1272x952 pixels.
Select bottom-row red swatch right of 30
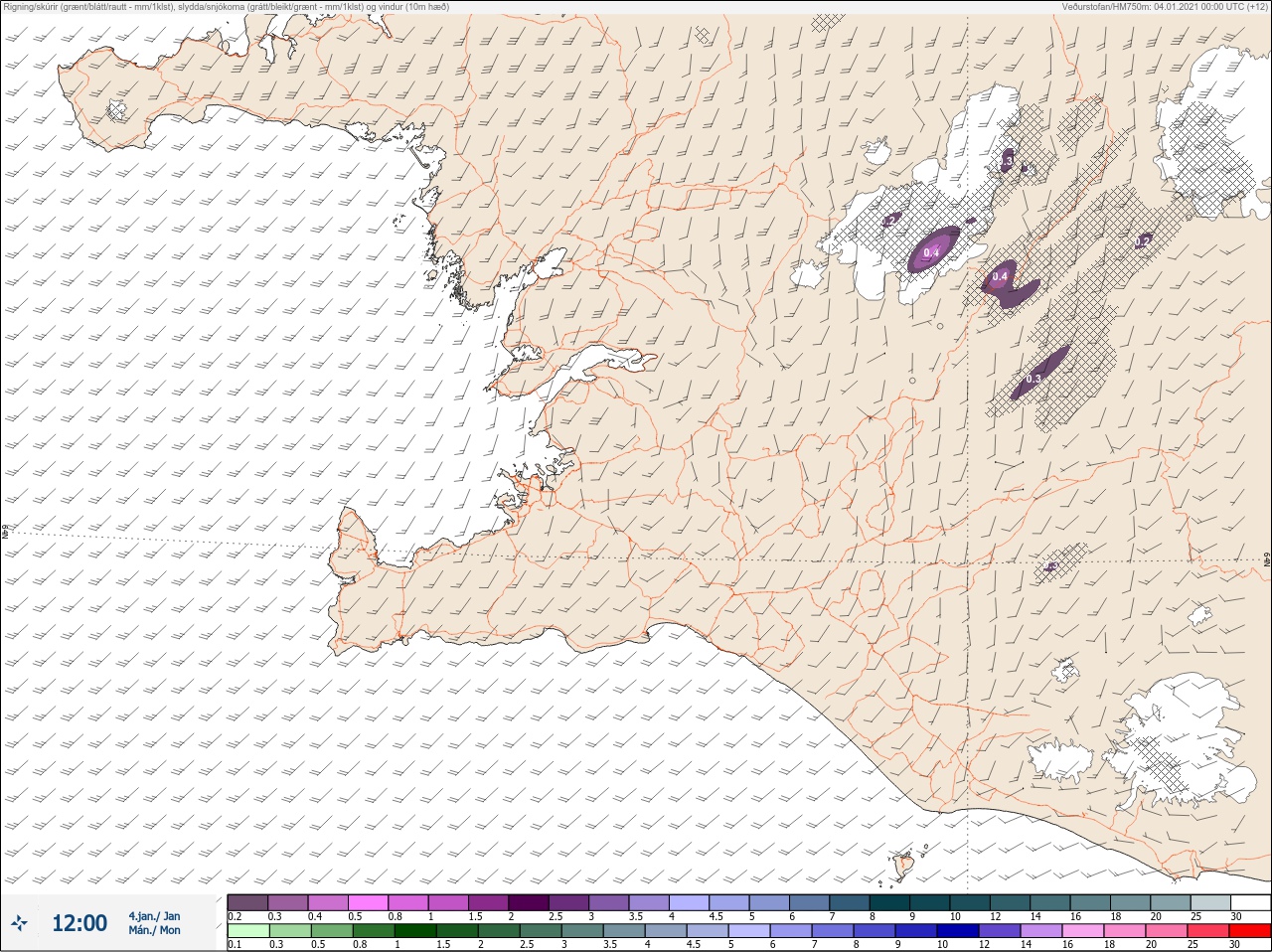(x=1250, y=930)
